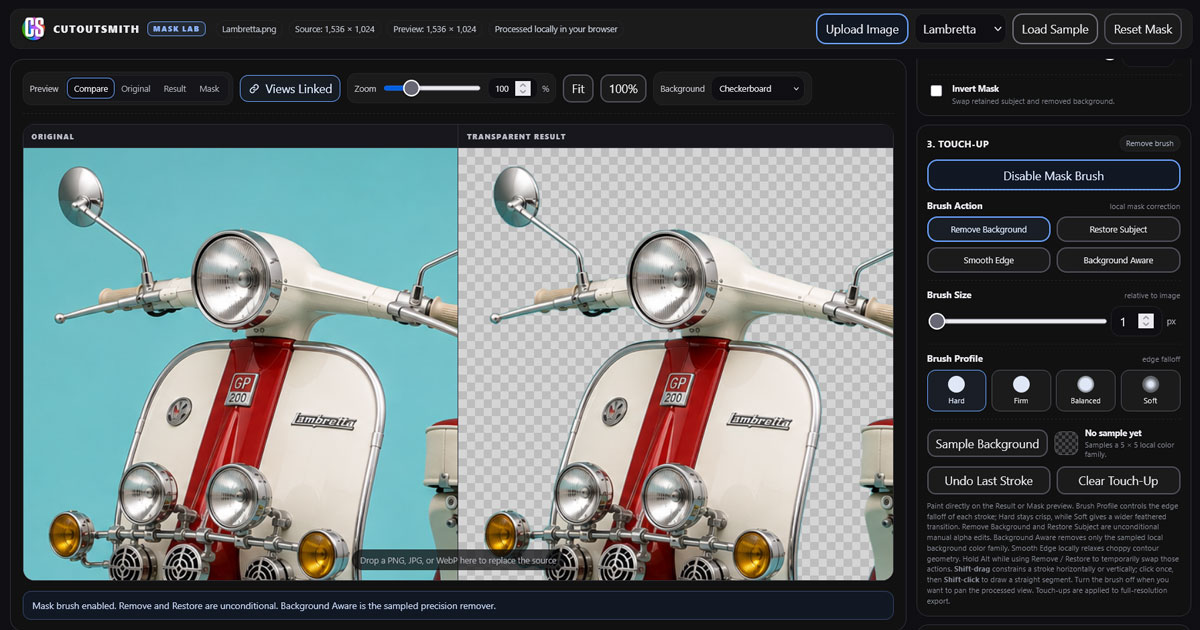Click the drop PNG, JPG, or WebP hint

coord(458,561)
